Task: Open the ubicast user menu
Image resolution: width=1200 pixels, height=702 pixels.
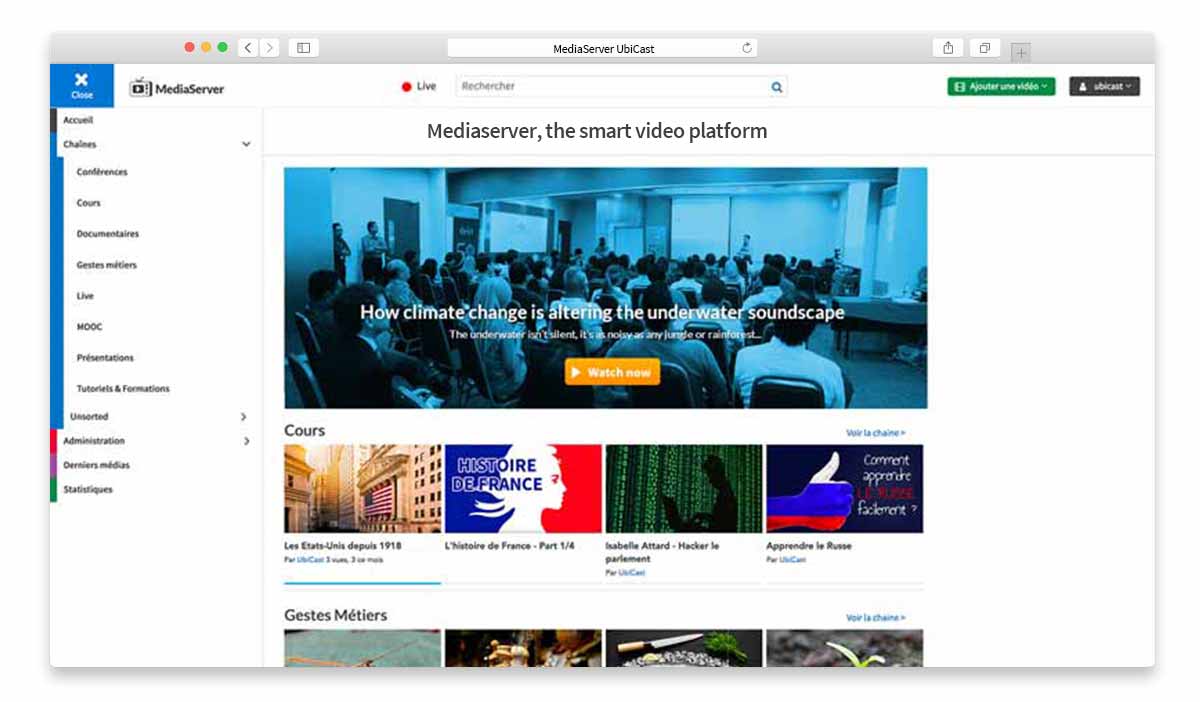Action: (1104, 87)
